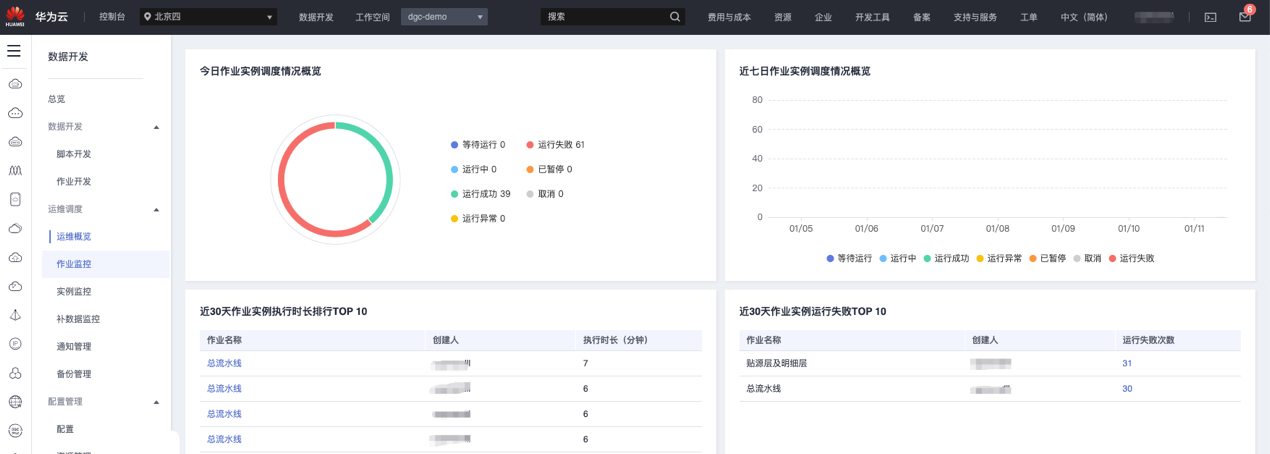
Task: Collapse the 运维调度 sidebar section
Action: 156,210
